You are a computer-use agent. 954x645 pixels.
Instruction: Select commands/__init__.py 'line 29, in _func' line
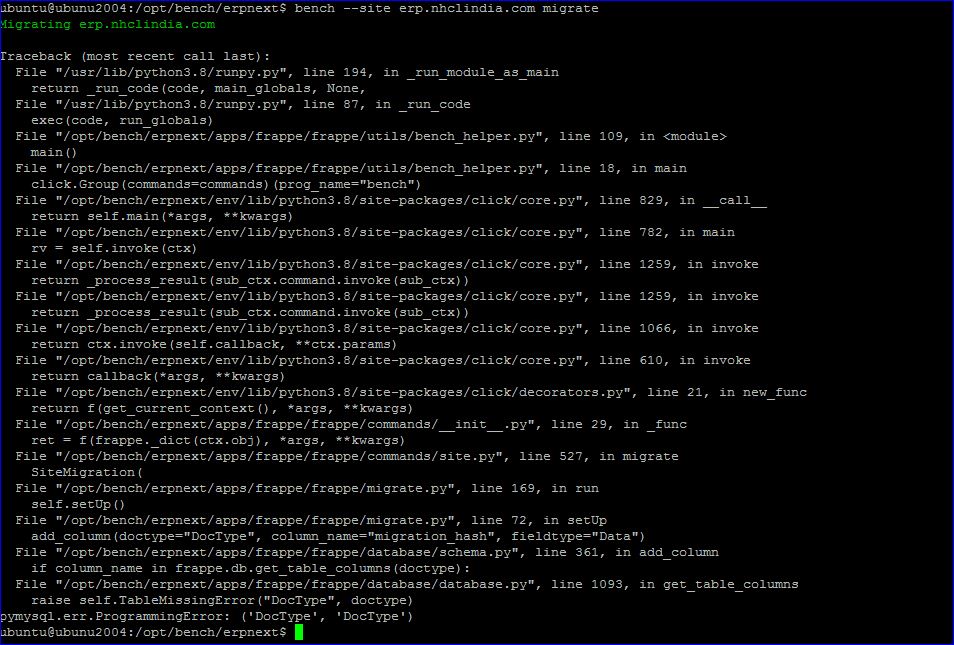(x=351, y=424)
